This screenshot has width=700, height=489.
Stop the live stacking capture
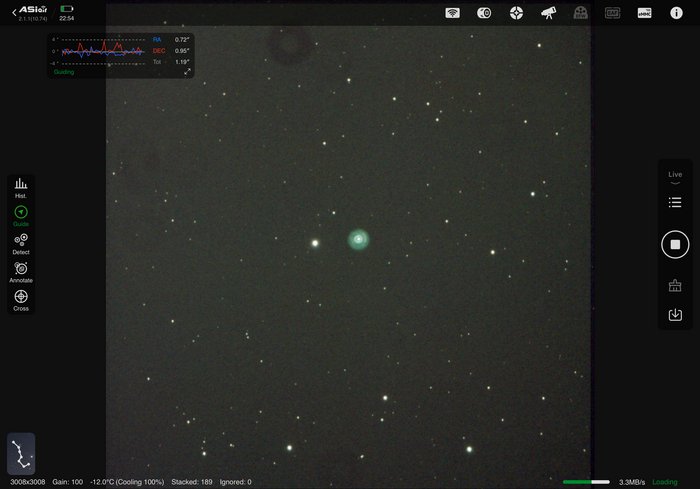pyautogui.click(x=675, y=244)
